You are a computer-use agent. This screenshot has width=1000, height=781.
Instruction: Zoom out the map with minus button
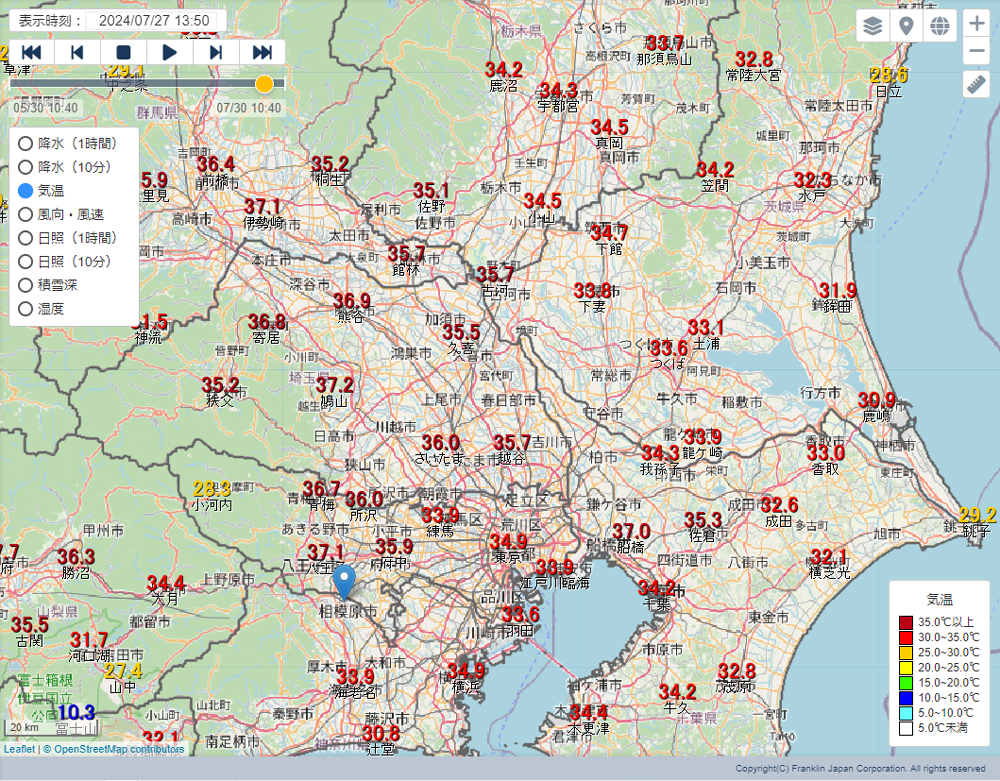[977, 52]
